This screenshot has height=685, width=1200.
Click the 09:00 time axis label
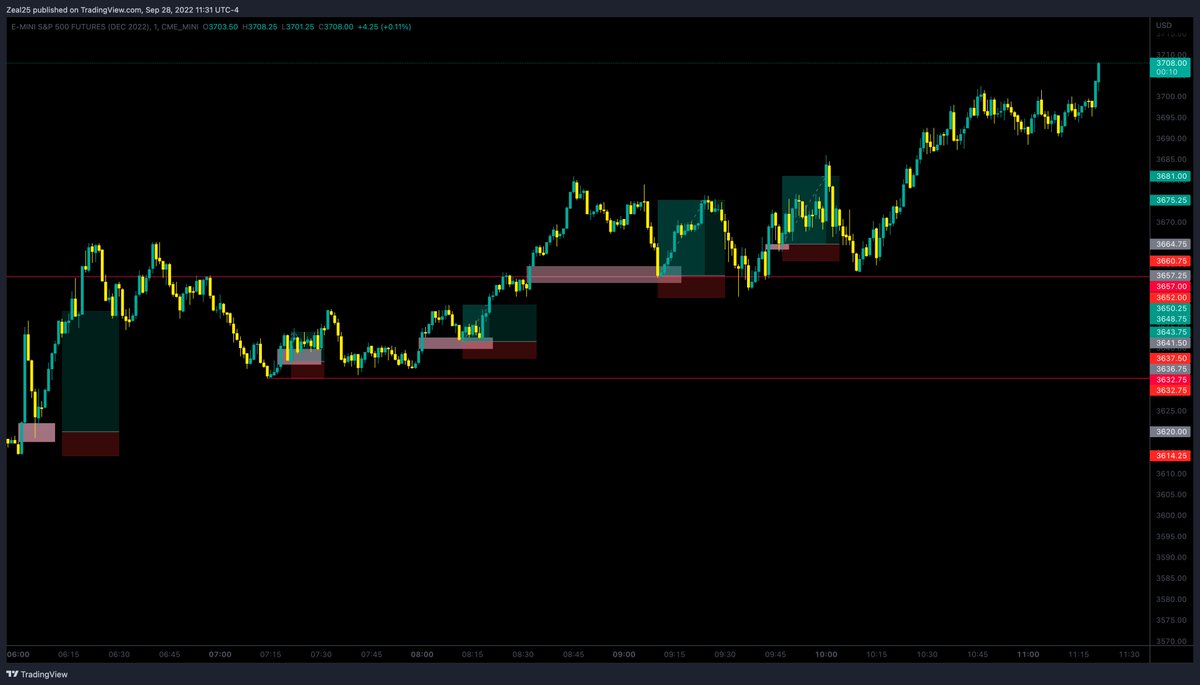tap(624, 654)
